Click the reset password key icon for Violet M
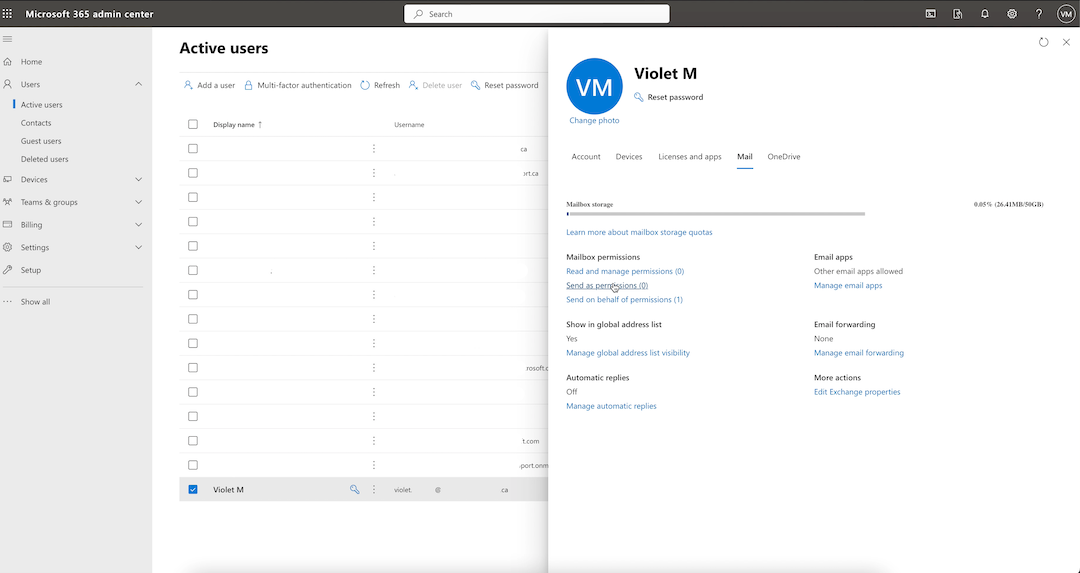Image resolution: width=1080 pixels, height=573 pixels. click(x=354, y=490)
